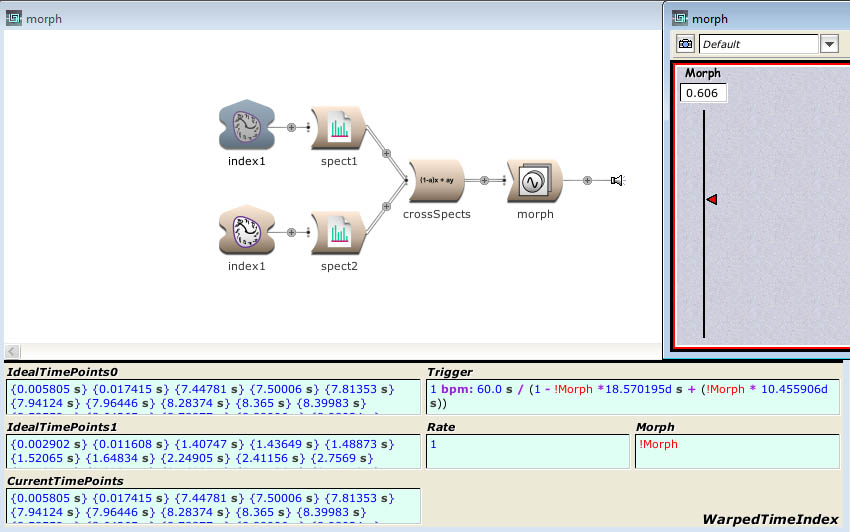This screenshot has height=532, width=850.
Task: Click the Morph value field showing 0.606
Action: point(703,93)
